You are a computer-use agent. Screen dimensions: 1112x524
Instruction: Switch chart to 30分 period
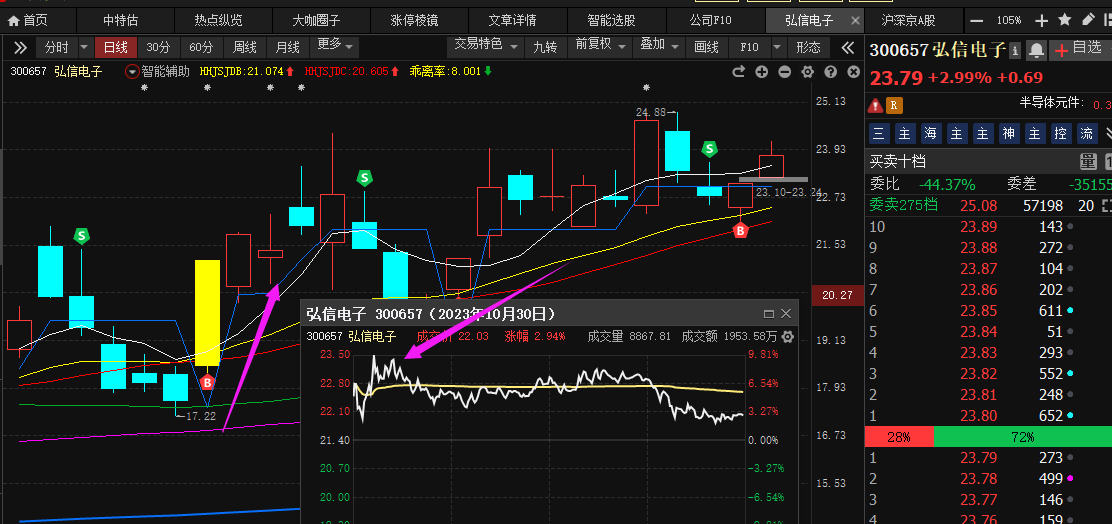point(158,48)
